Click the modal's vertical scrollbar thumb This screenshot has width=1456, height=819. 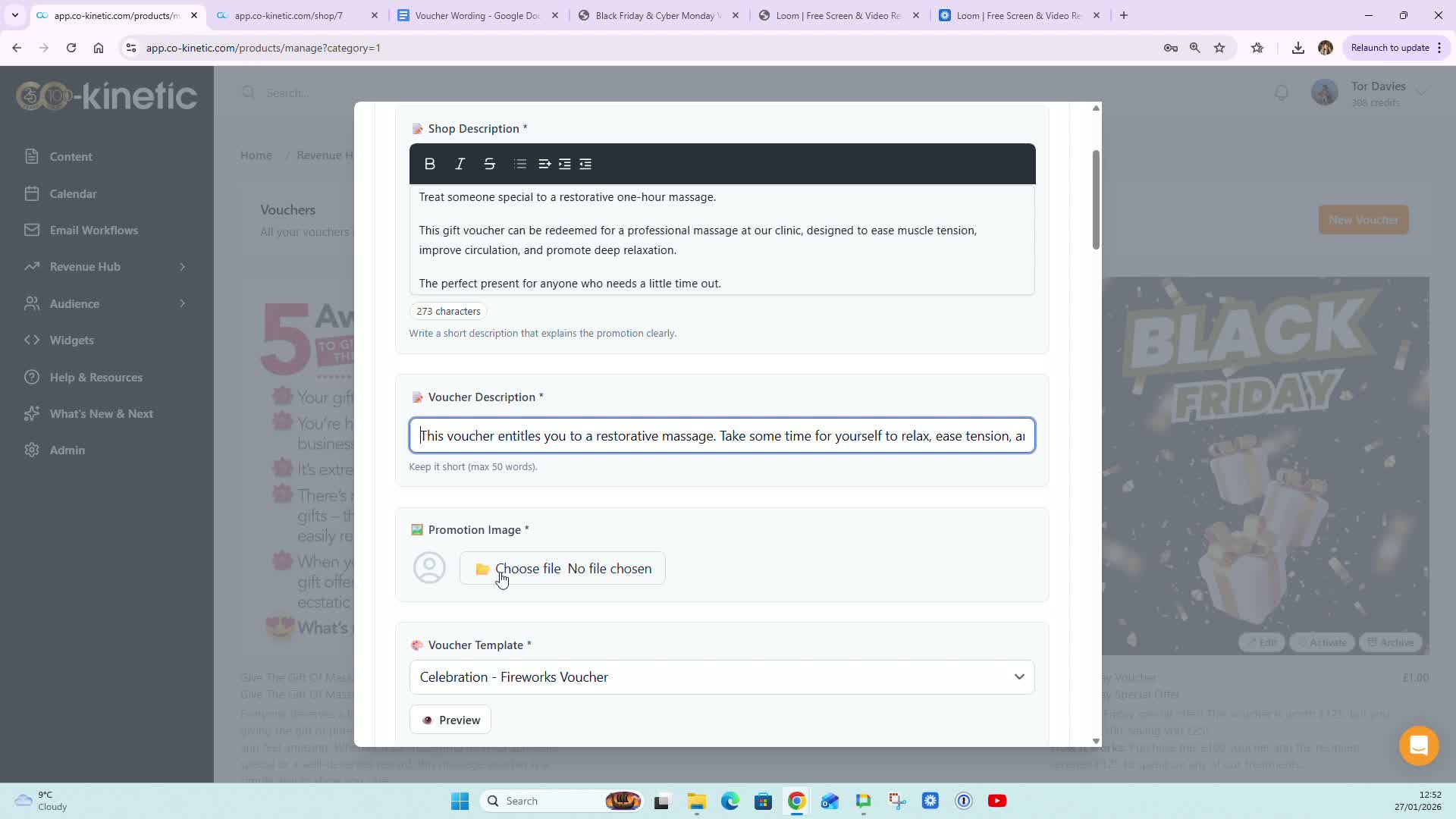point(1096,199)
